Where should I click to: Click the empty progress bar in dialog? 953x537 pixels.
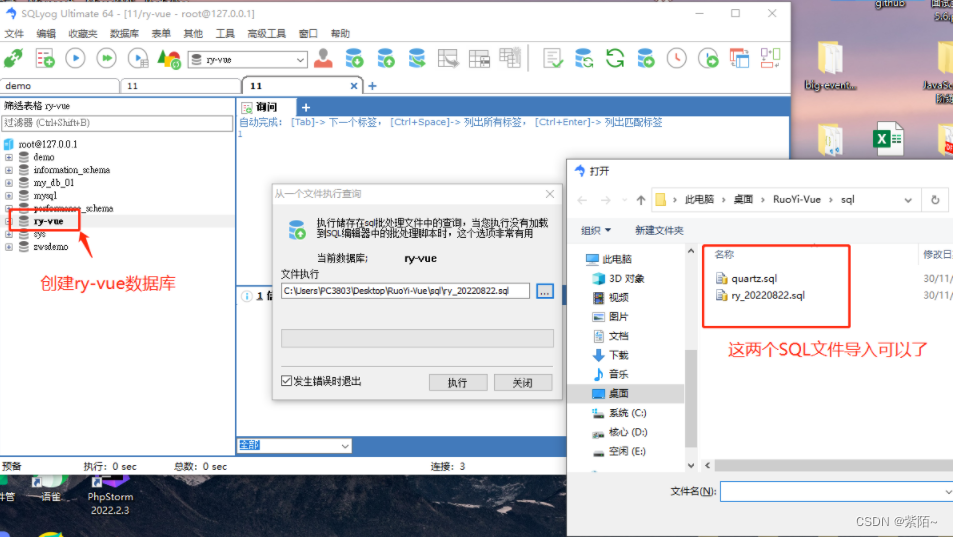417,338
